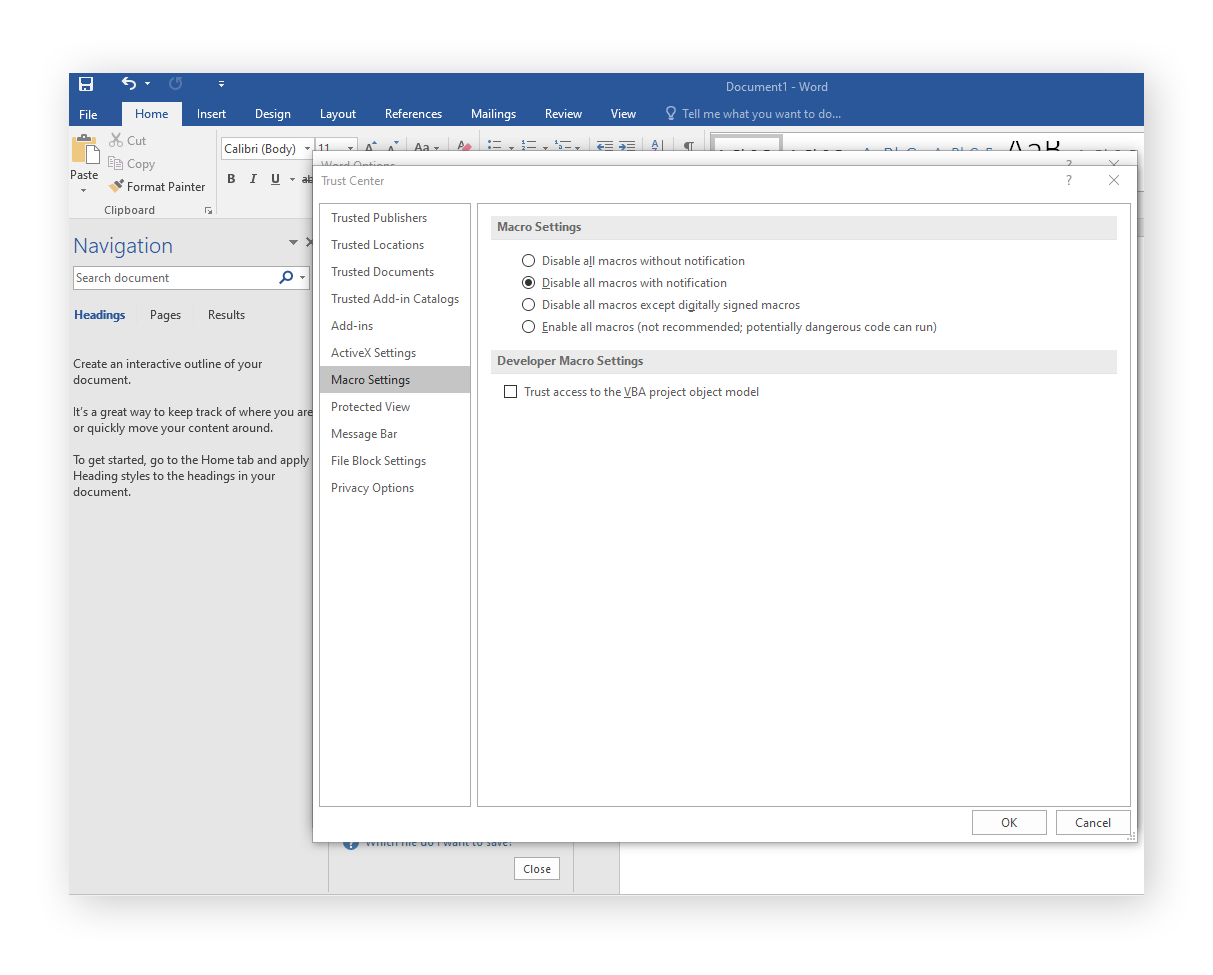Select Protected View in the Trust Center list

[370, 406]
